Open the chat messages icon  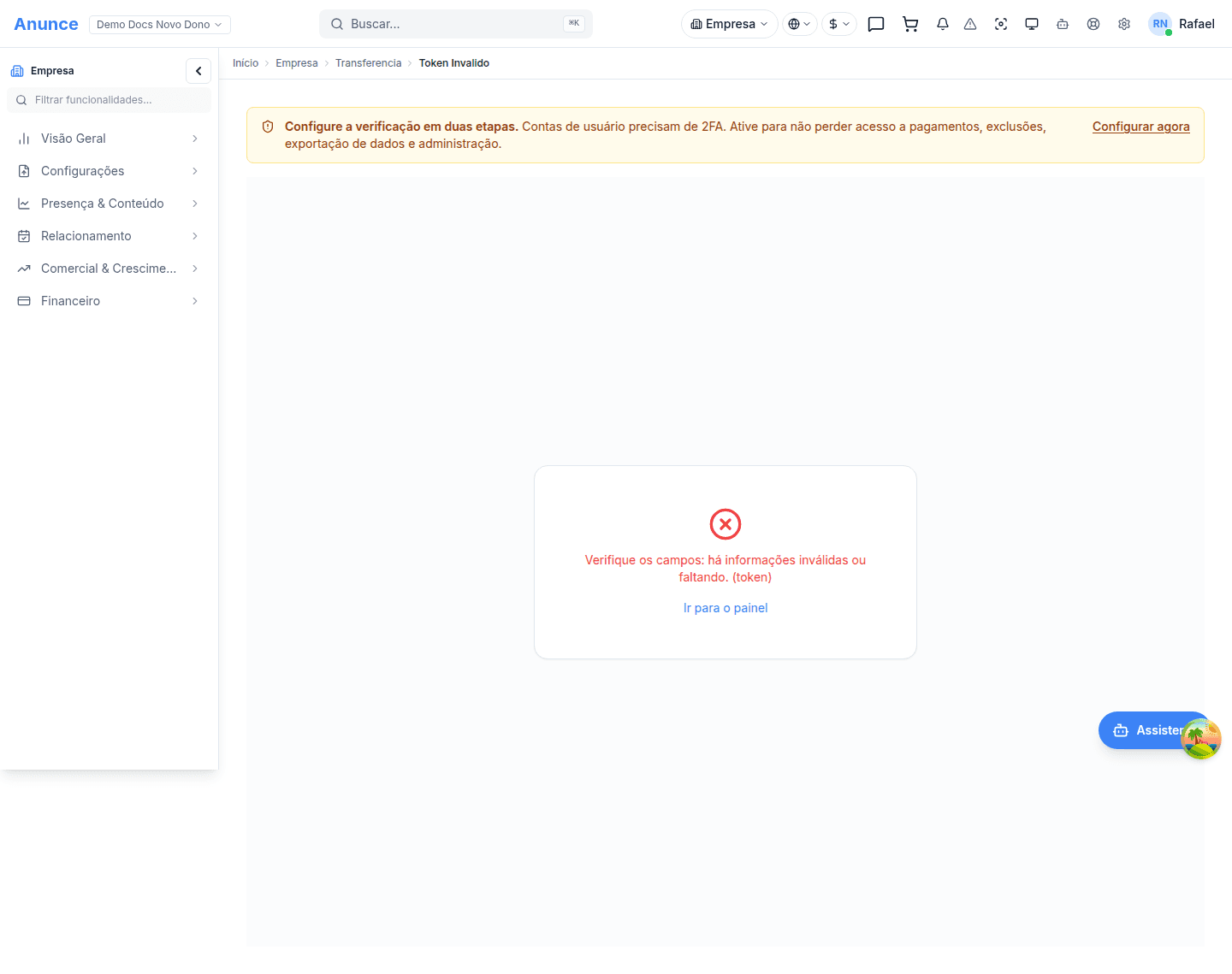[875, 24]
